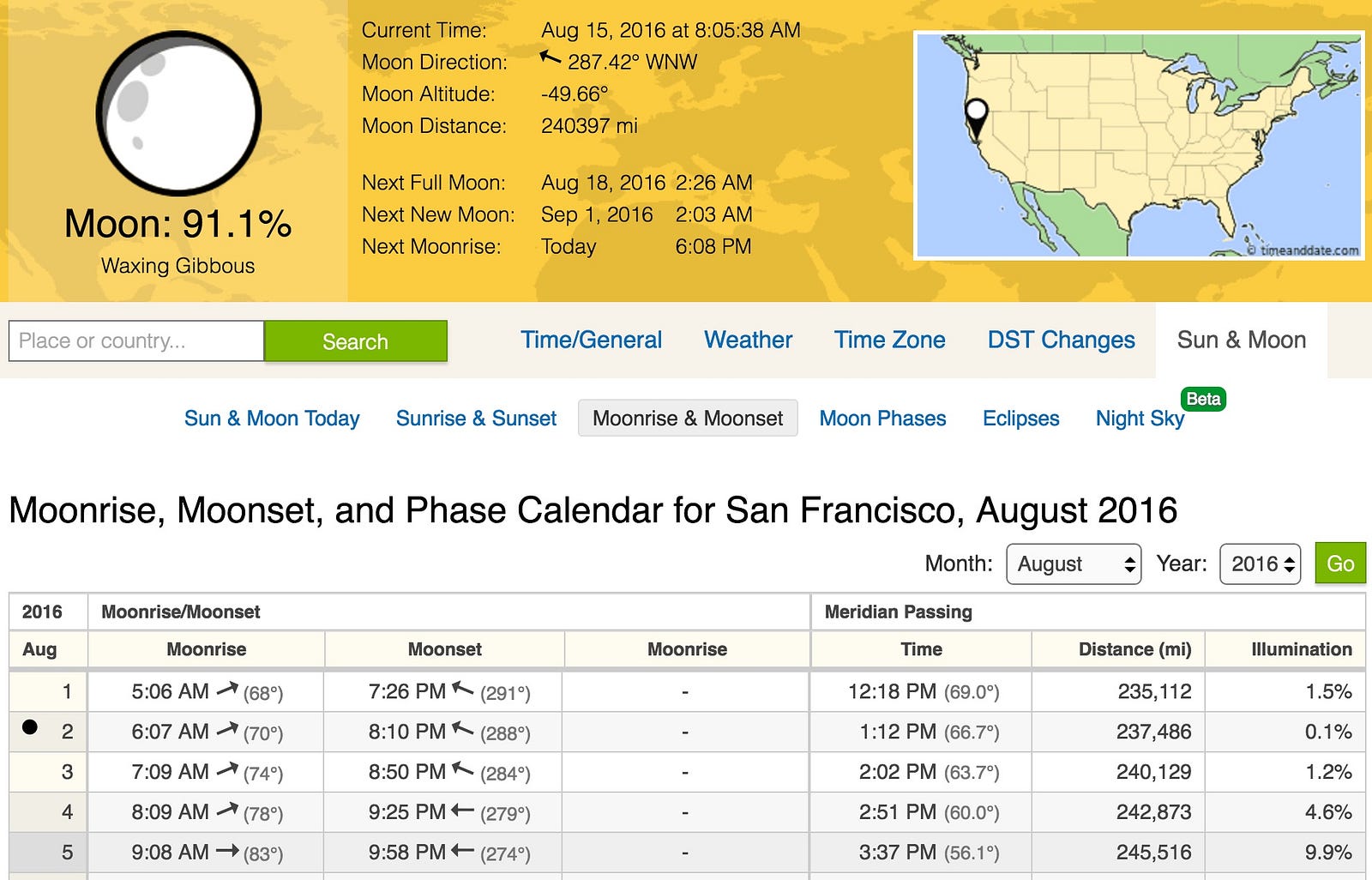The image size is (1372, 880).
Task: Click the new moon icon beside Aug 2
Action: pyautogui.click(x=30, y=727)
